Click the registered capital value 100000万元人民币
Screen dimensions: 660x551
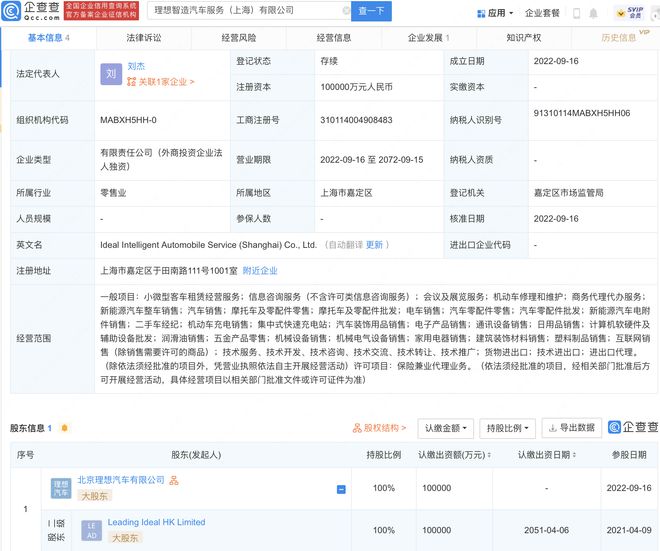(x=357, y=87)
